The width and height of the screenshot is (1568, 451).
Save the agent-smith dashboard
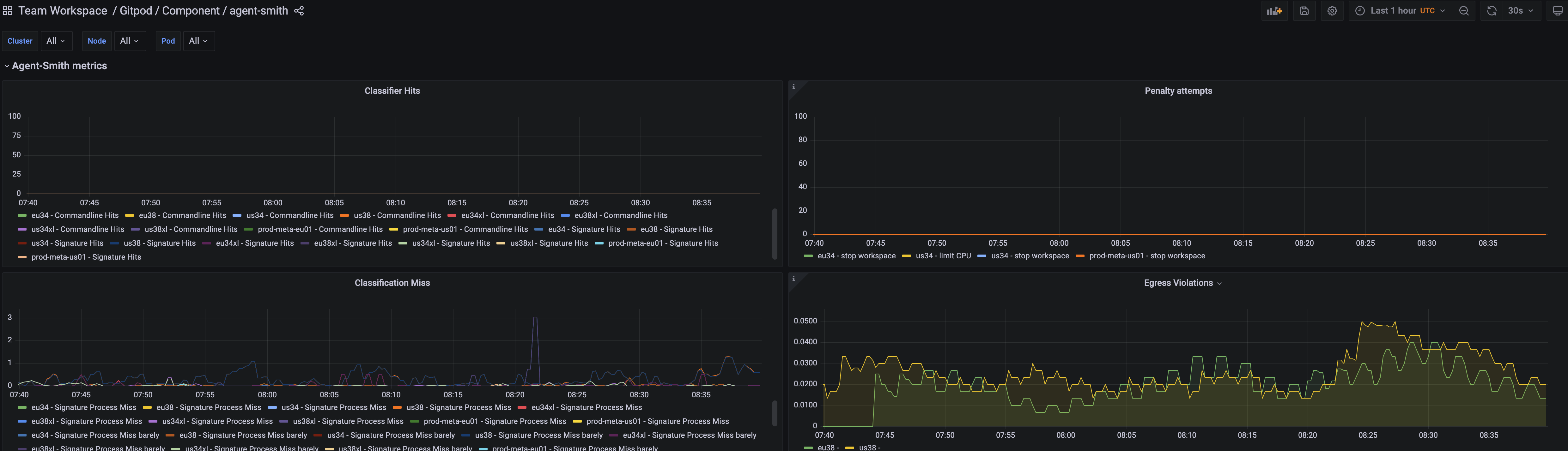coord(1304,10)
